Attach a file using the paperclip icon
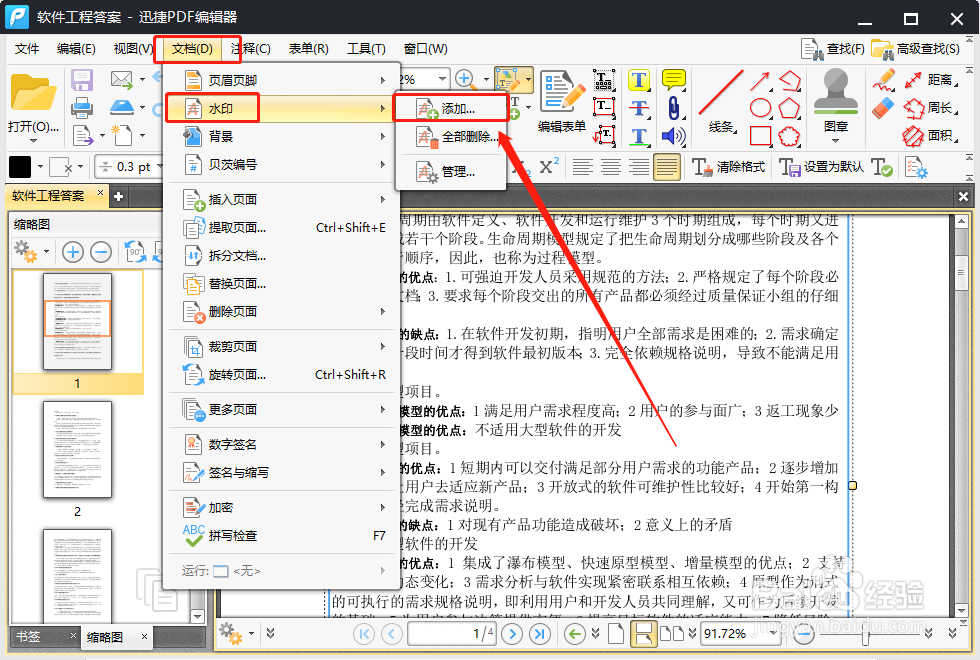Image resolution: width=980 pixels, height=660 pixels. click(674, 107)
